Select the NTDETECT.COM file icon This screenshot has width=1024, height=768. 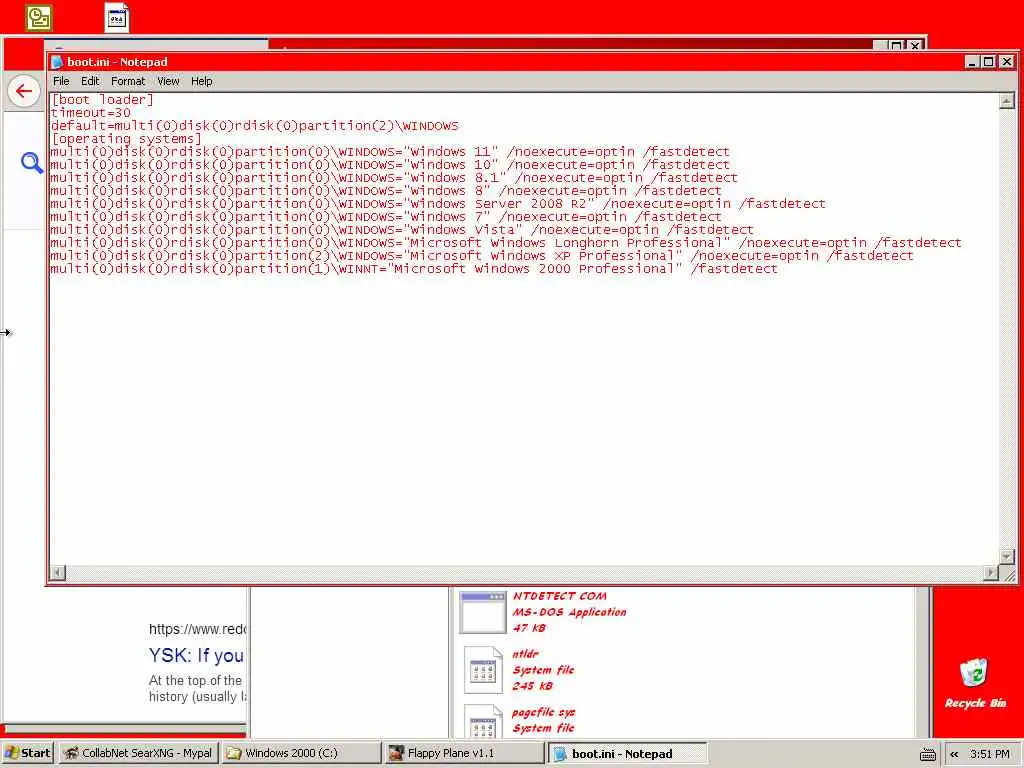(483, 612)
